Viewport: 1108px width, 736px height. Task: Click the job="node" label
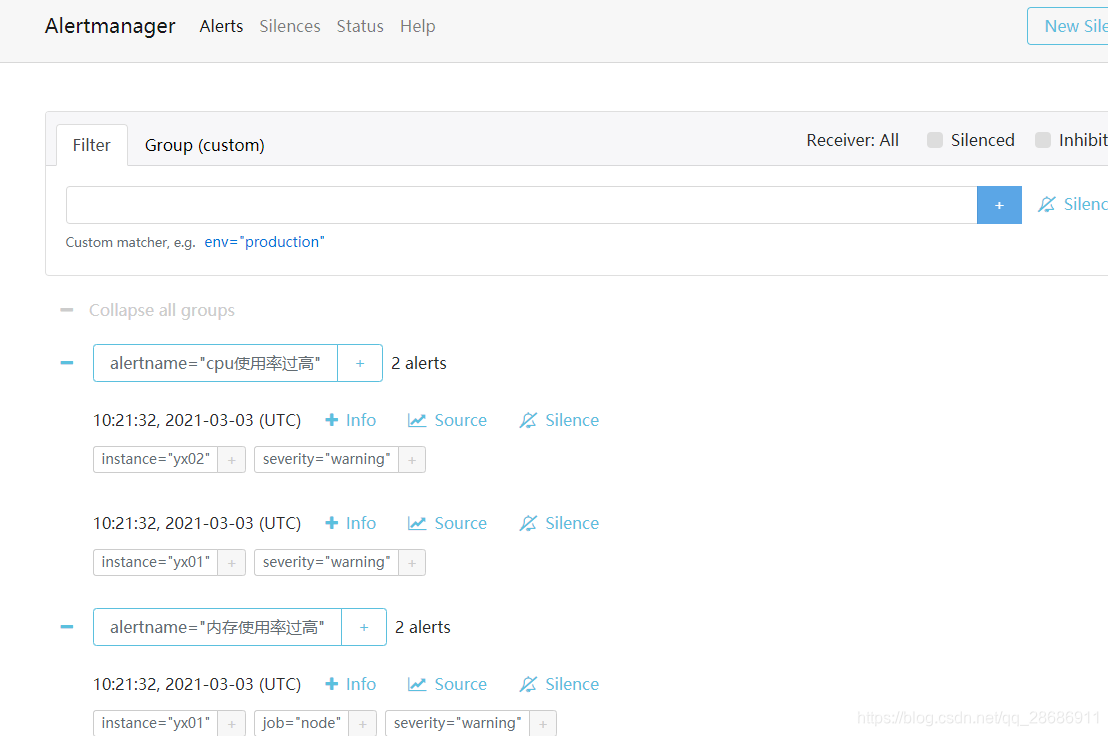[x=301, y=723]
